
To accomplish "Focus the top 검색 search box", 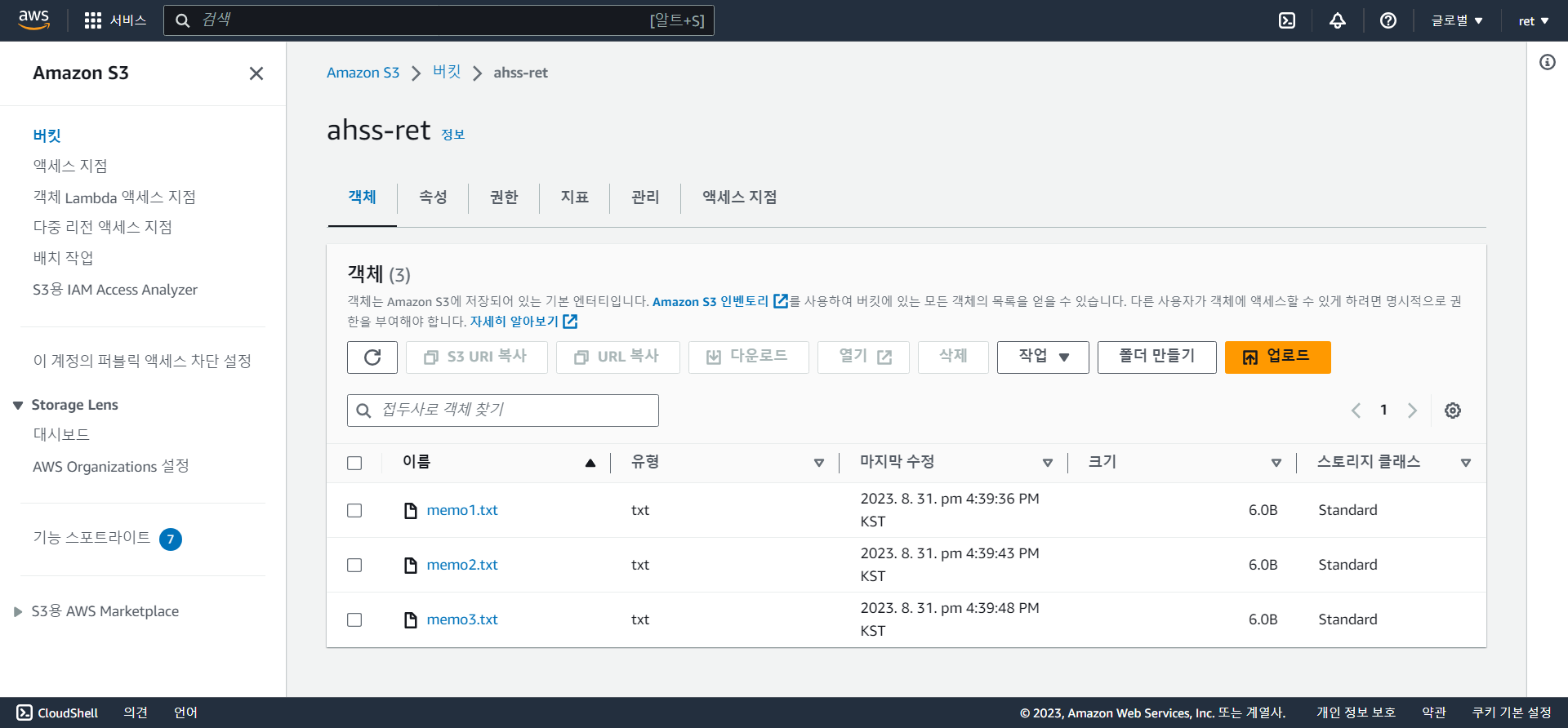I will 439,20.
